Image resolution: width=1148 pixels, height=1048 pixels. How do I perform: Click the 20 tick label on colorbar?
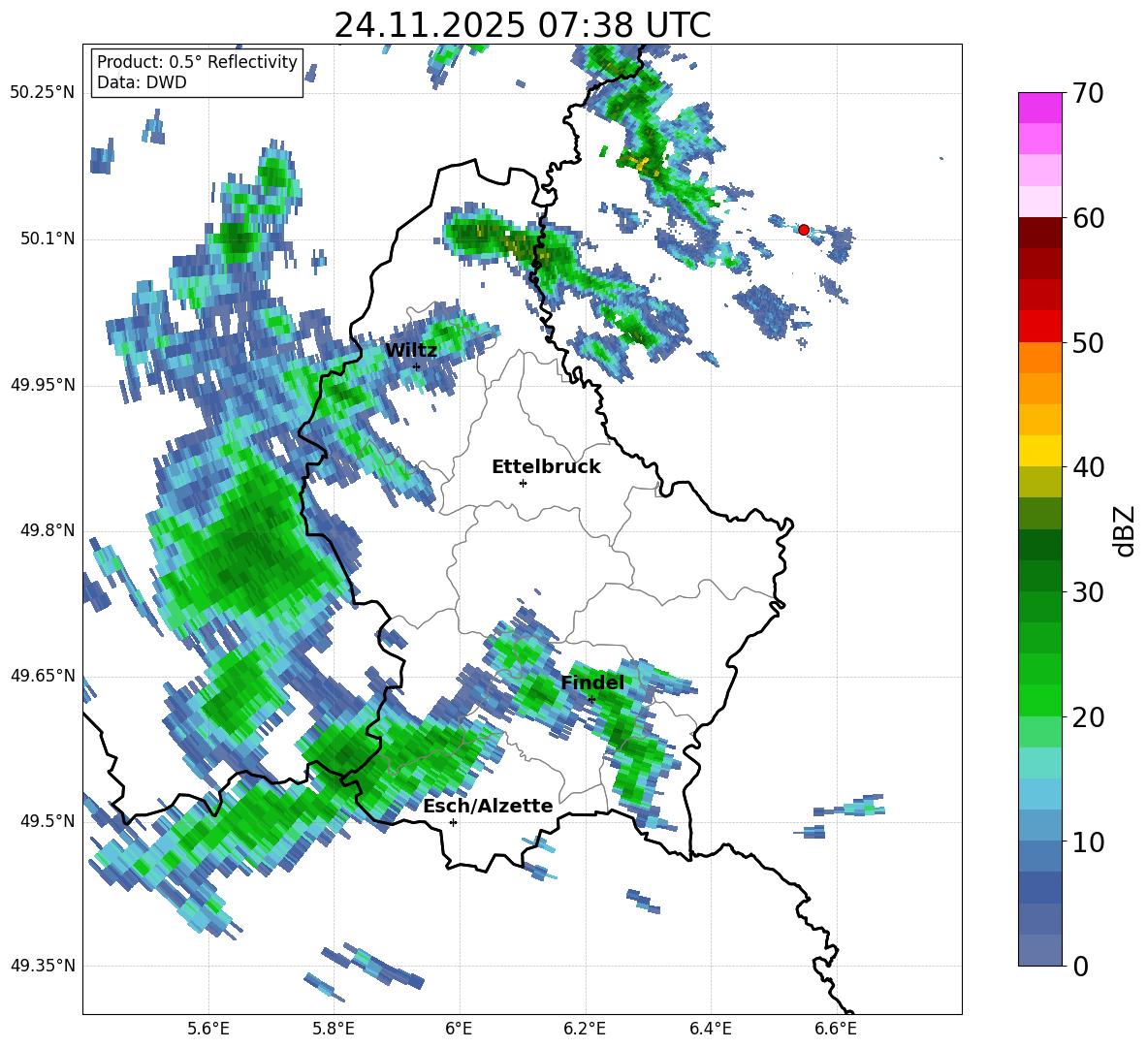[x=1088, y=717]
